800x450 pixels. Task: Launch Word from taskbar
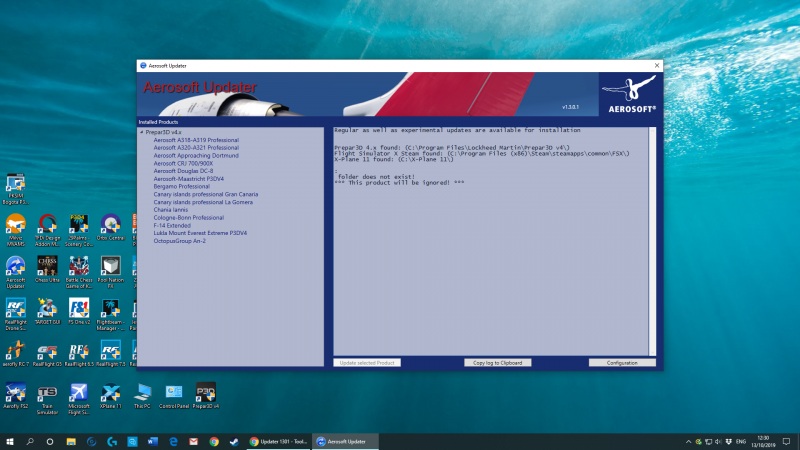click(153, 442)
